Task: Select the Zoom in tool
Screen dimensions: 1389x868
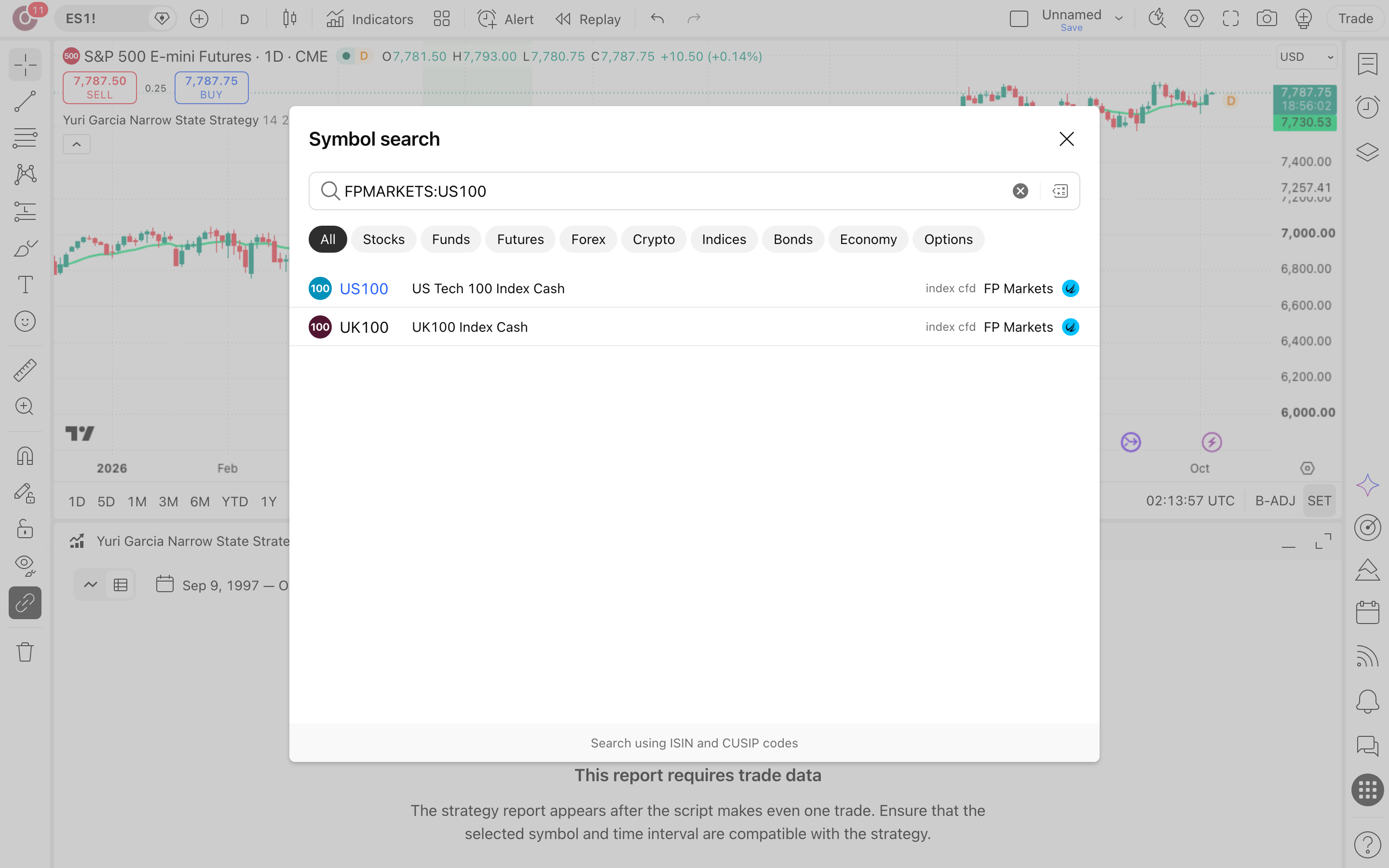Action: (25, 407)
